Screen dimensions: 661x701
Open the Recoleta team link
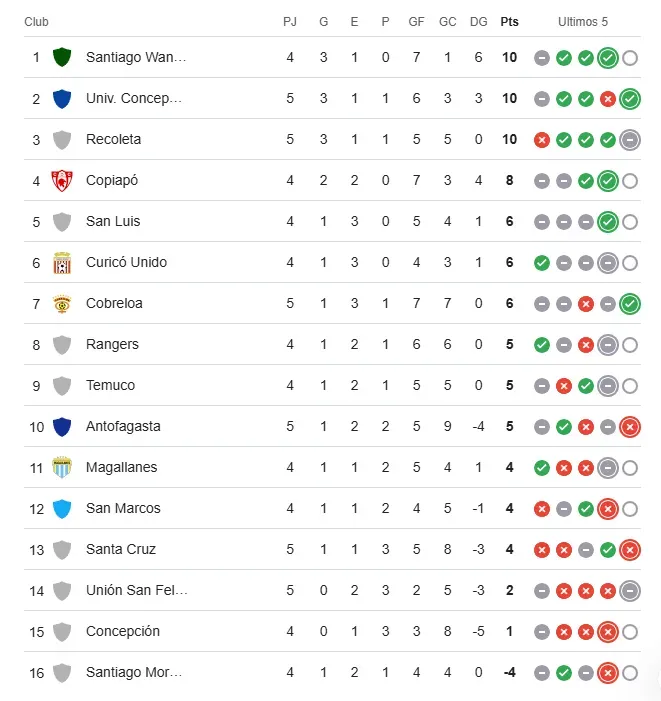pyautogui.click(x=113, y=139)
